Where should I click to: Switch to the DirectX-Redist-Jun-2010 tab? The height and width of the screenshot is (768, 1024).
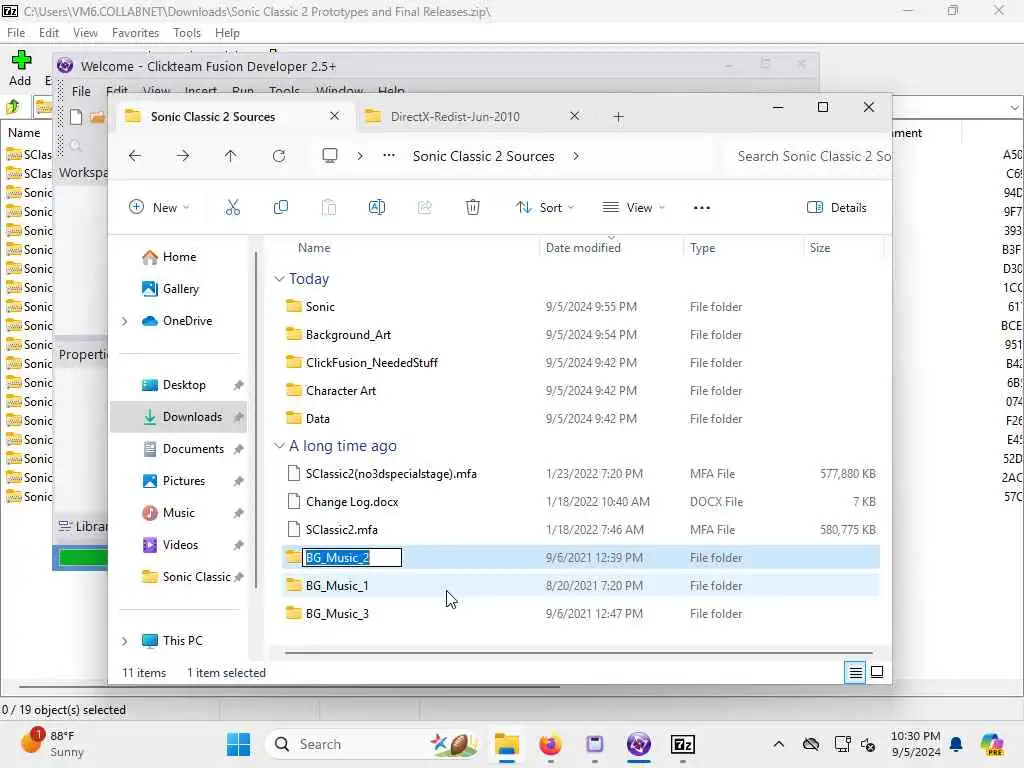click(455, 116)
